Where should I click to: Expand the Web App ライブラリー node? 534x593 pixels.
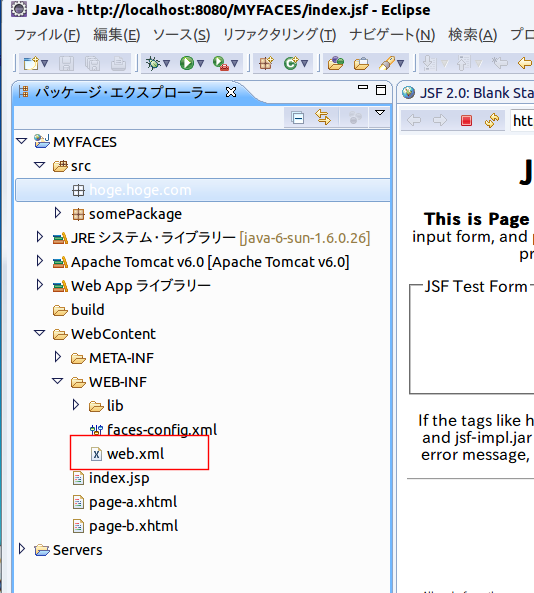point(39,285)
